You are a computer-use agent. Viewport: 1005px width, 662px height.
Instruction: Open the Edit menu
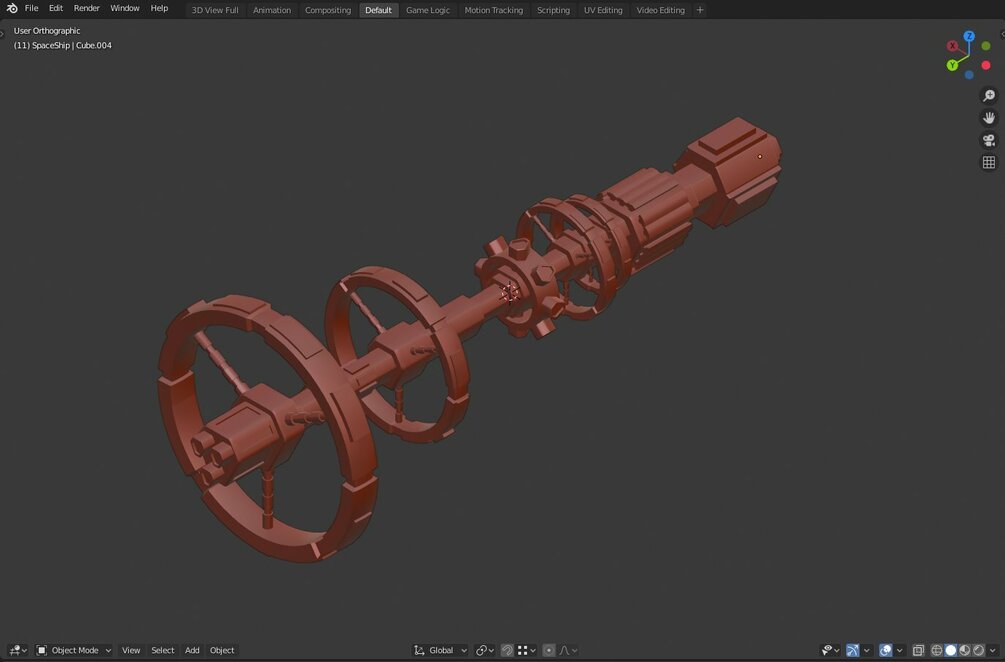click(x=56, y=8)
